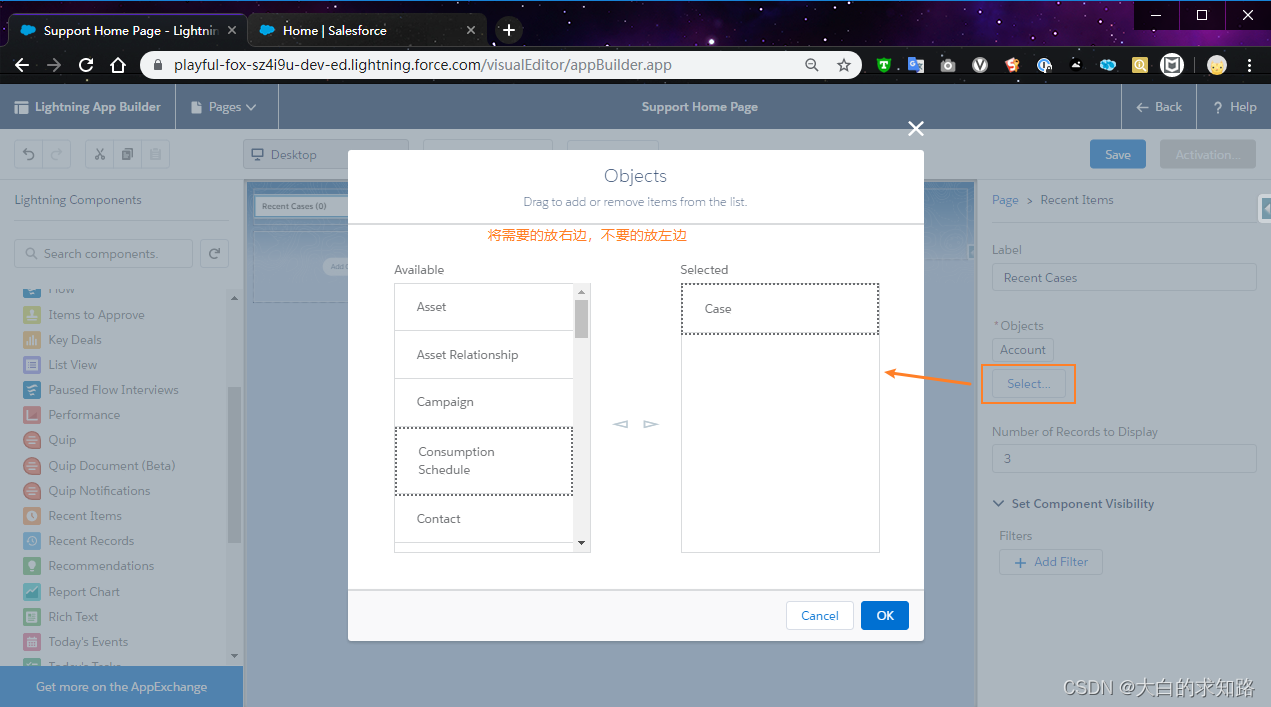Image resolution: width=1271 pixels, height=707 pixels.
Task: Select Asset Relationship in the Available list
Action: (x=484, y=355)
